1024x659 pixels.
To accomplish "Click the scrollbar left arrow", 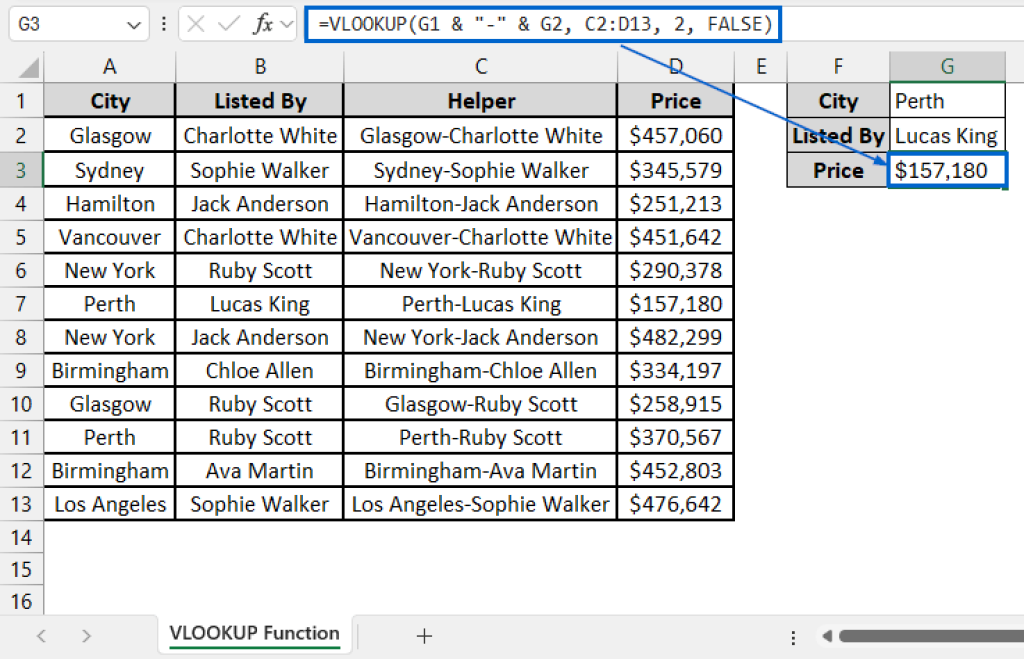I will 827,635.
